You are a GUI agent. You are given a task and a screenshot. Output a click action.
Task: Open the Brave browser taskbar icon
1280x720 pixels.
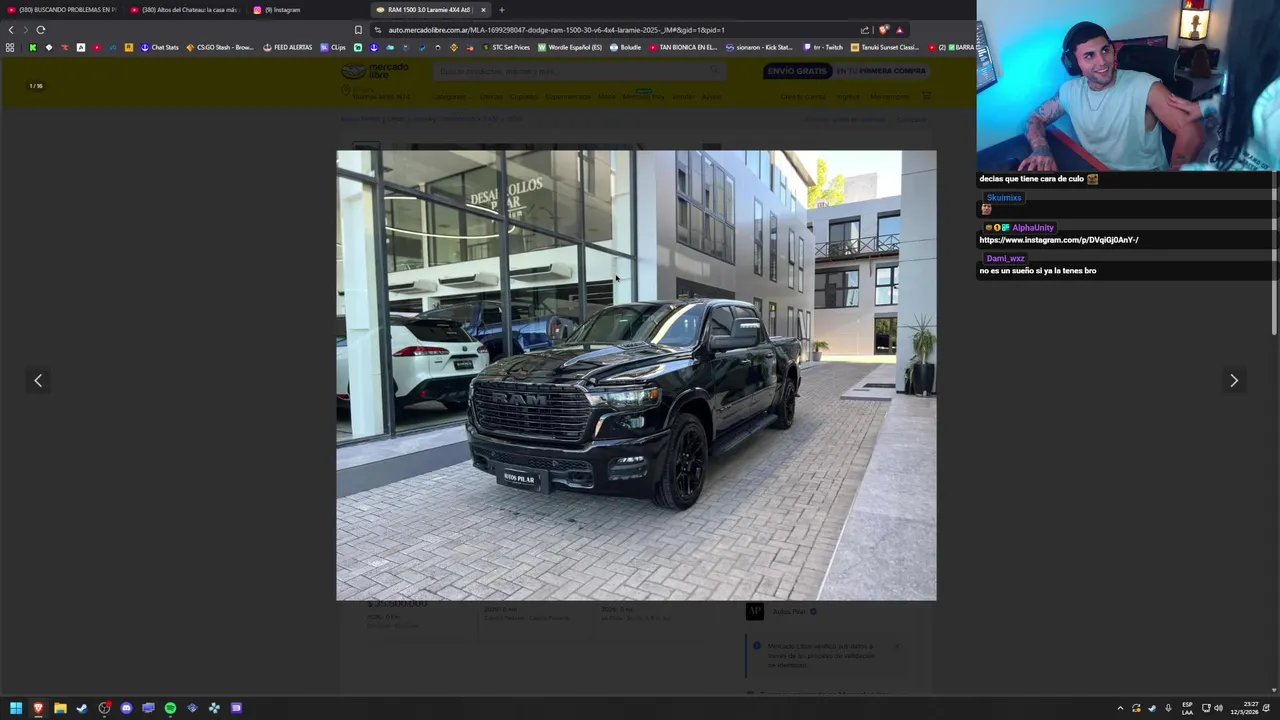pos(38,708)
